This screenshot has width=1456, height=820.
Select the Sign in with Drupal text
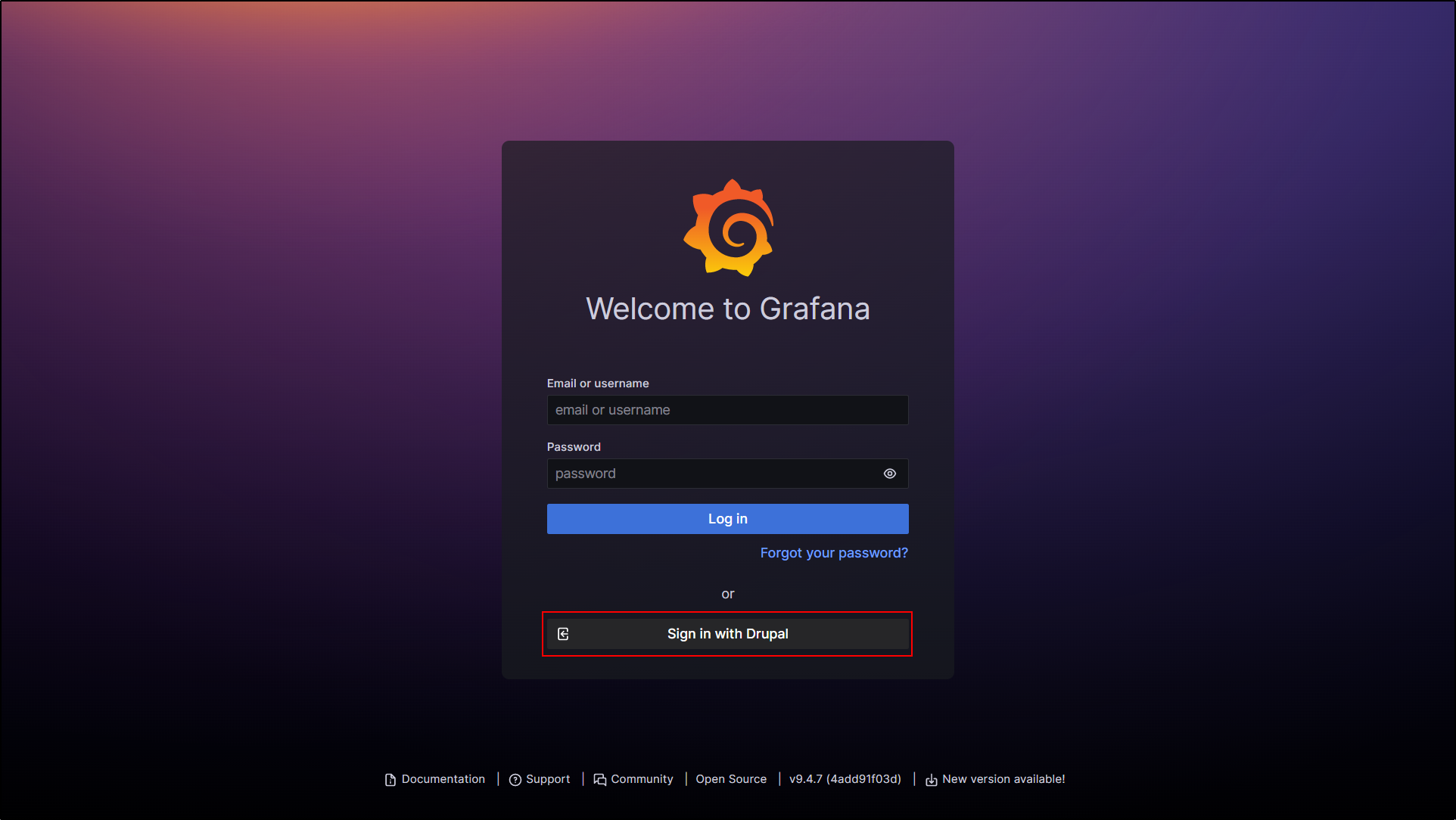tap(727, 634)
